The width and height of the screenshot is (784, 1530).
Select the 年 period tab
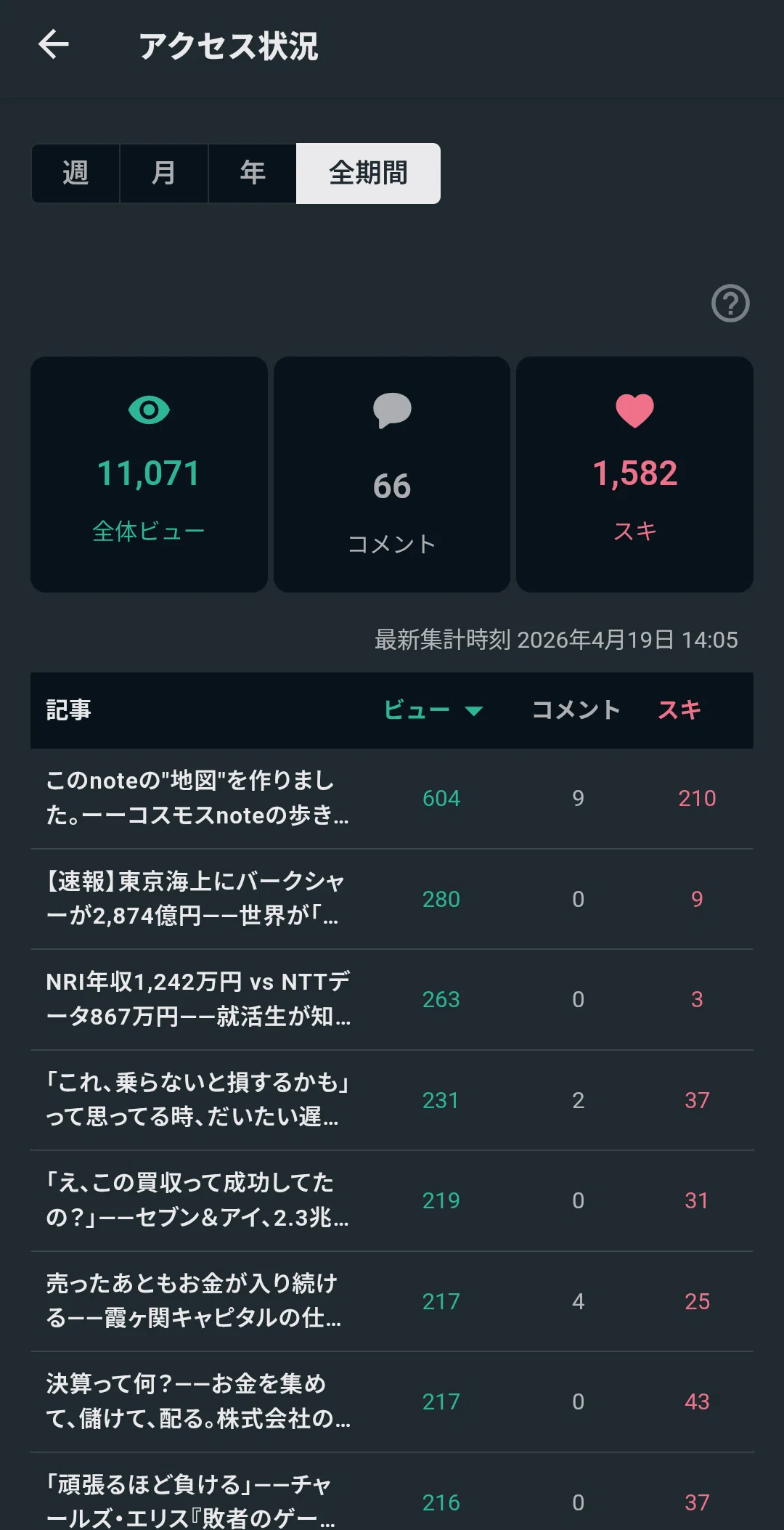click(x=253, y=174)
